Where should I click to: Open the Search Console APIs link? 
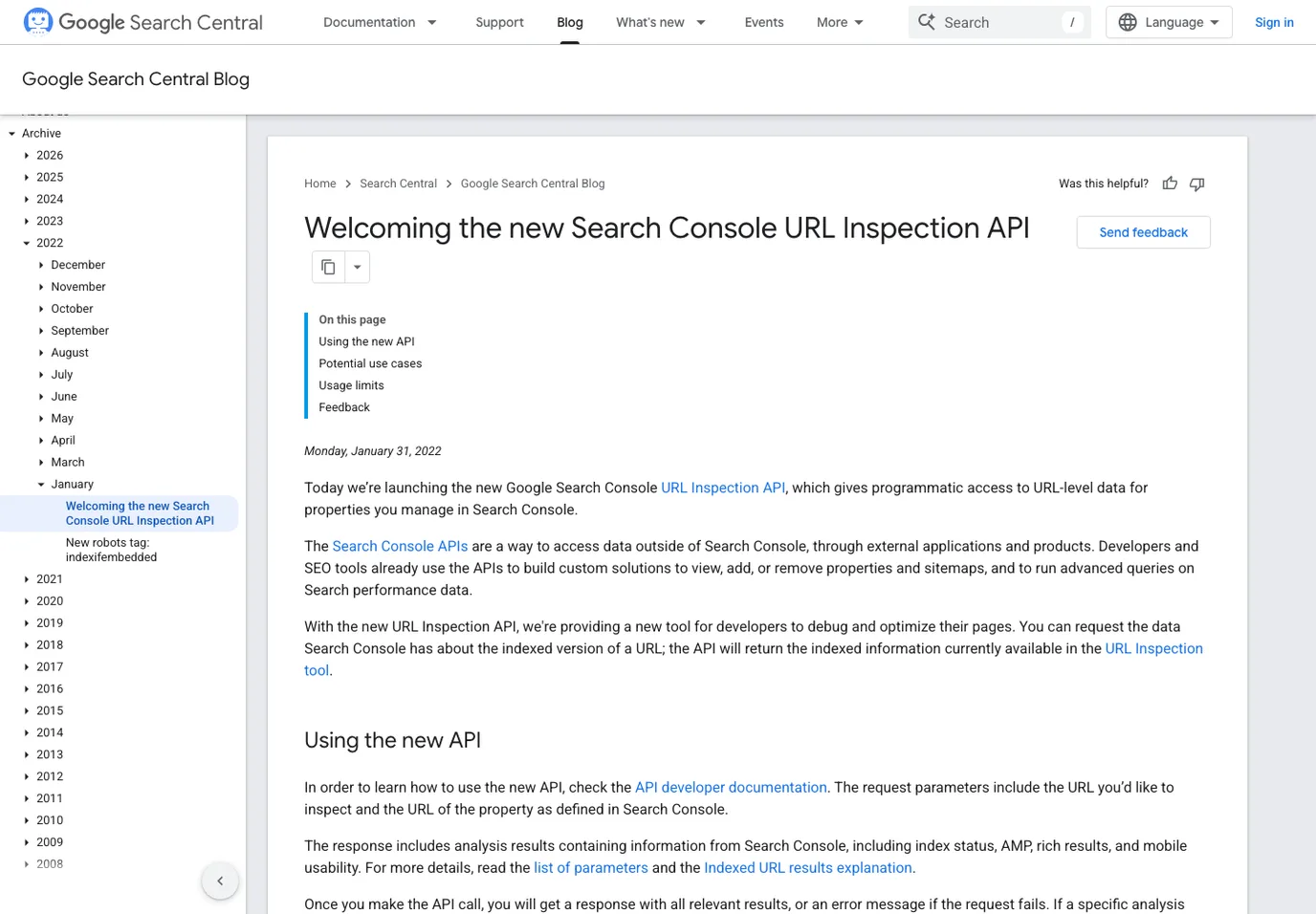400,547
